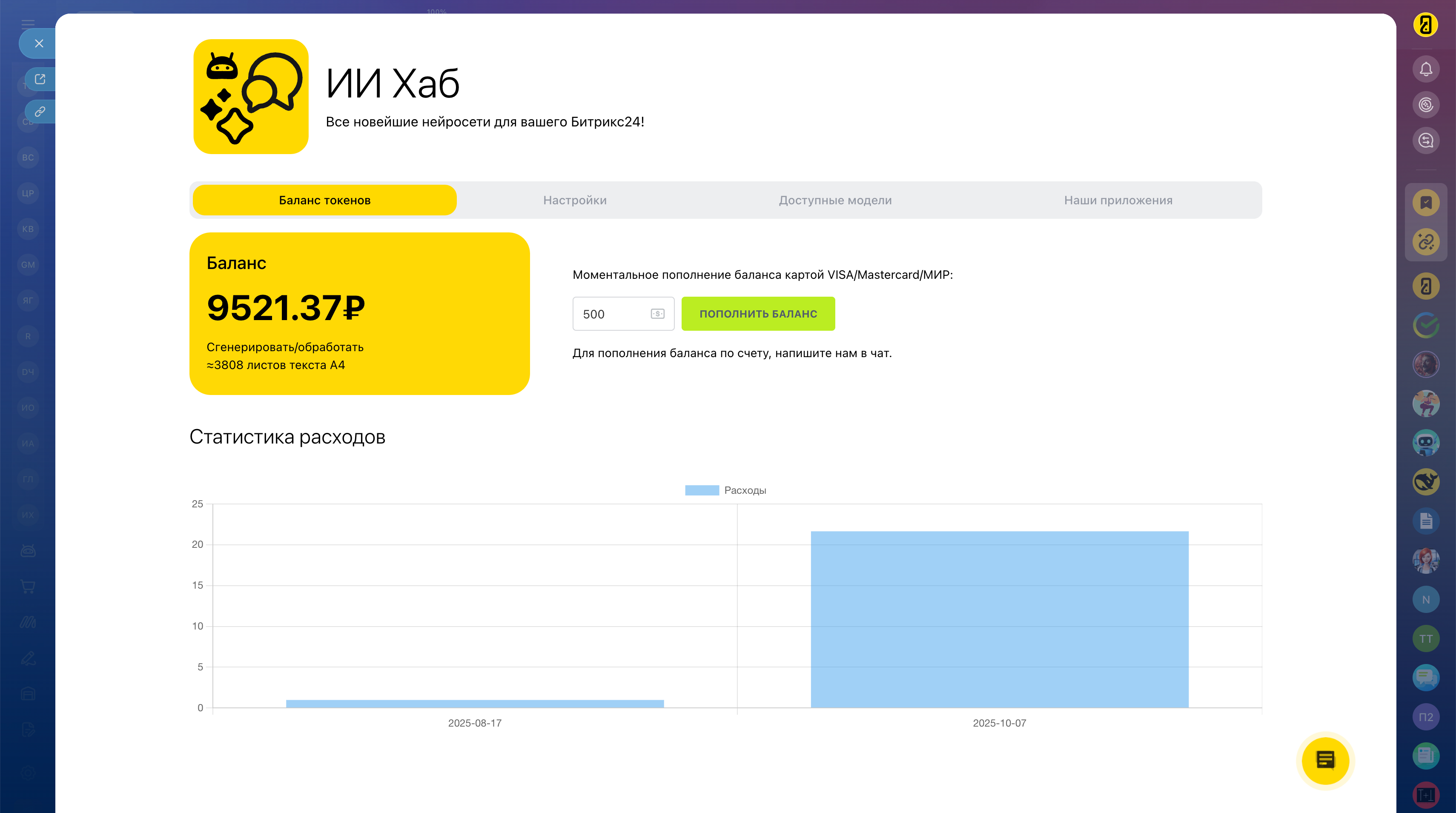Close the slider panel with X button
The width and height of the screenshot is (1456, 813).
pyautogui.click(x=39, y=43)
